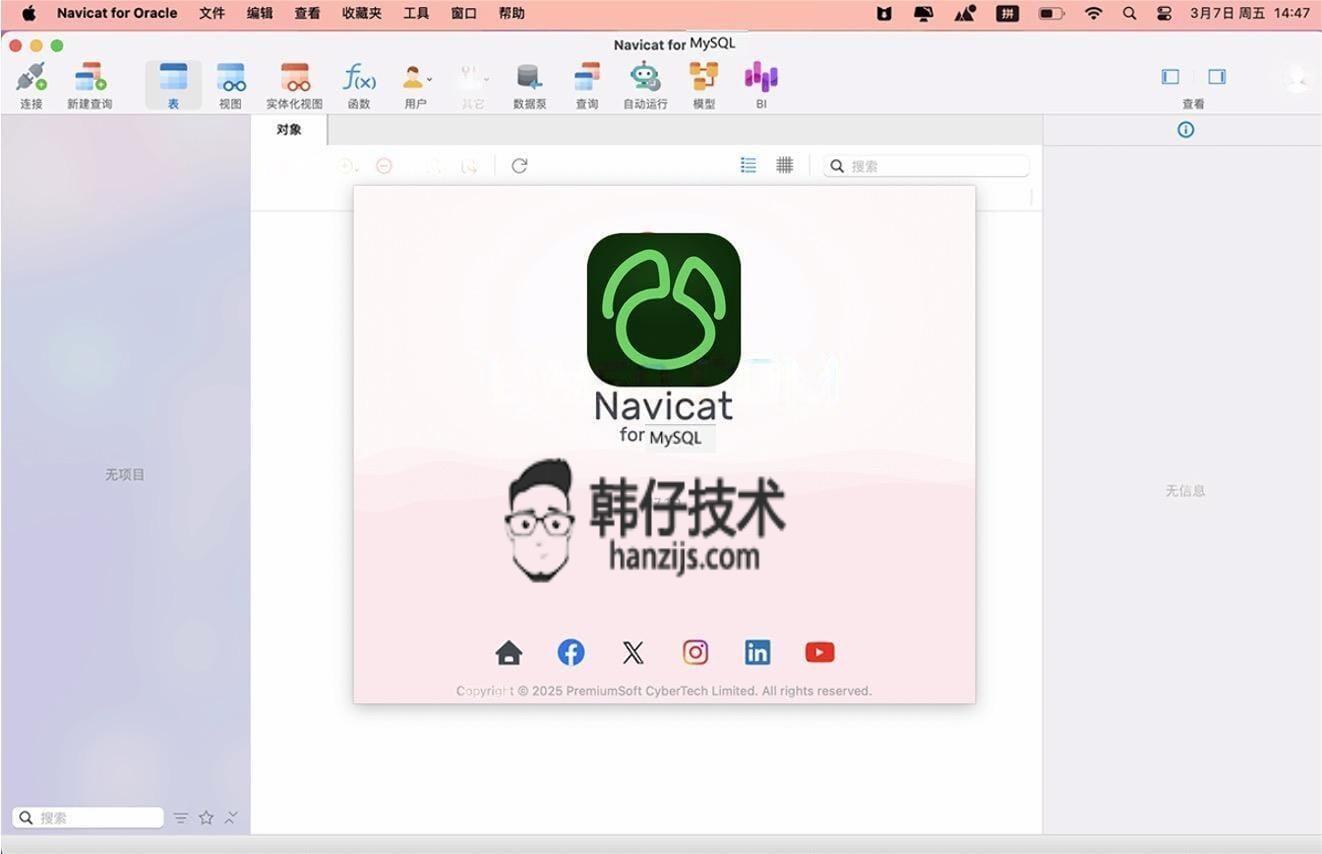
Task: Toggle the left navigation pane view
Action: pos(1170,77)
